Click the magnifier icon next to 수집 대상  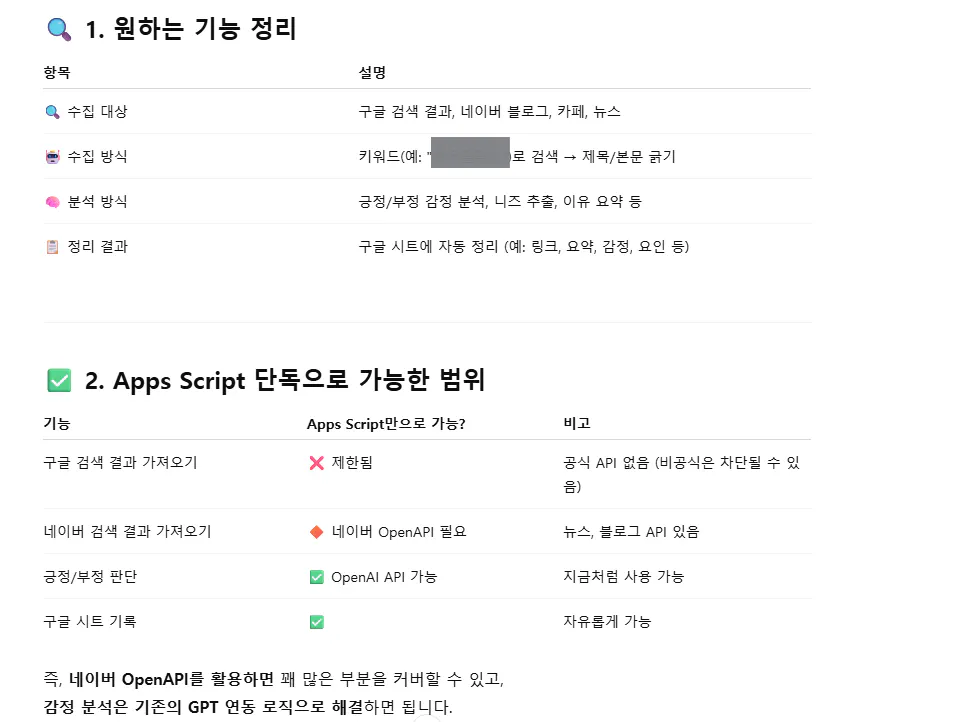pyautogui.click(x=53, y=112)
